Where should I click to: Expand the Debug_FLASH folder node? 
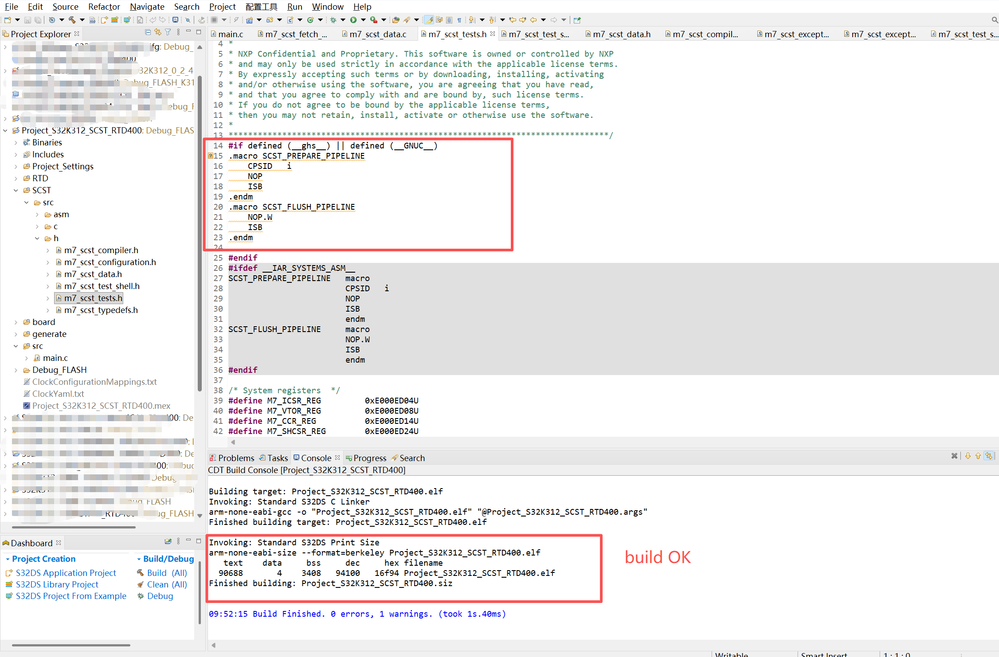click(x=16, y=370)
